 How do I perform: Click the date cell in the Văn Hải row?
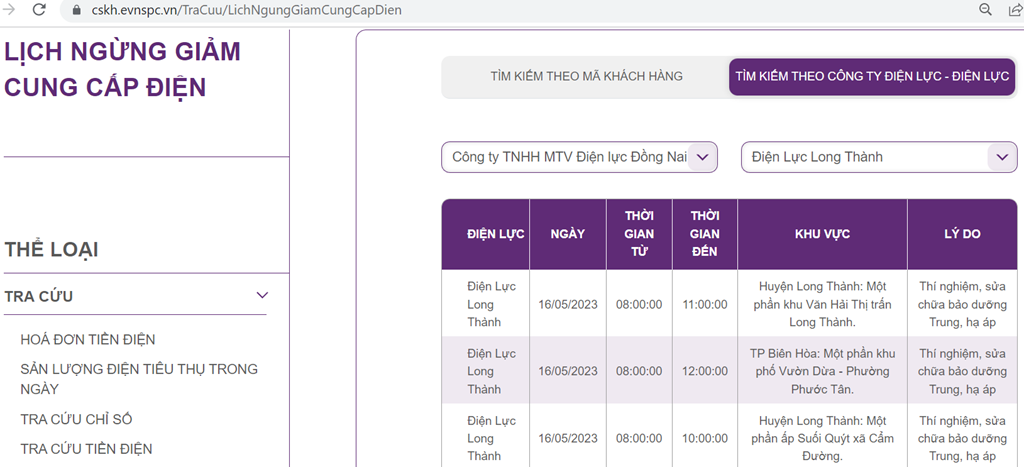coord(568,304)
